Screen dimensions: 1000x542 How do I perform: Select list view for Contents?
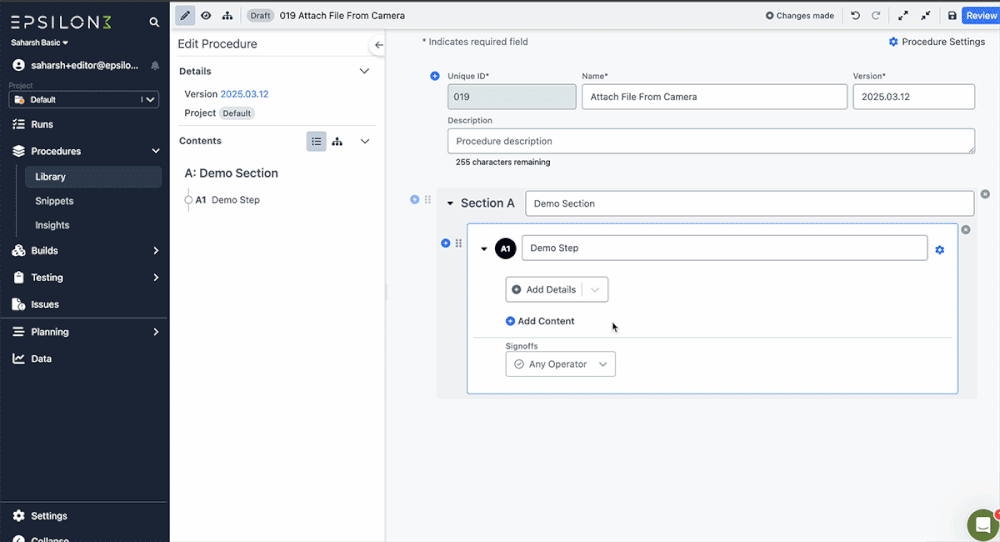316,142
